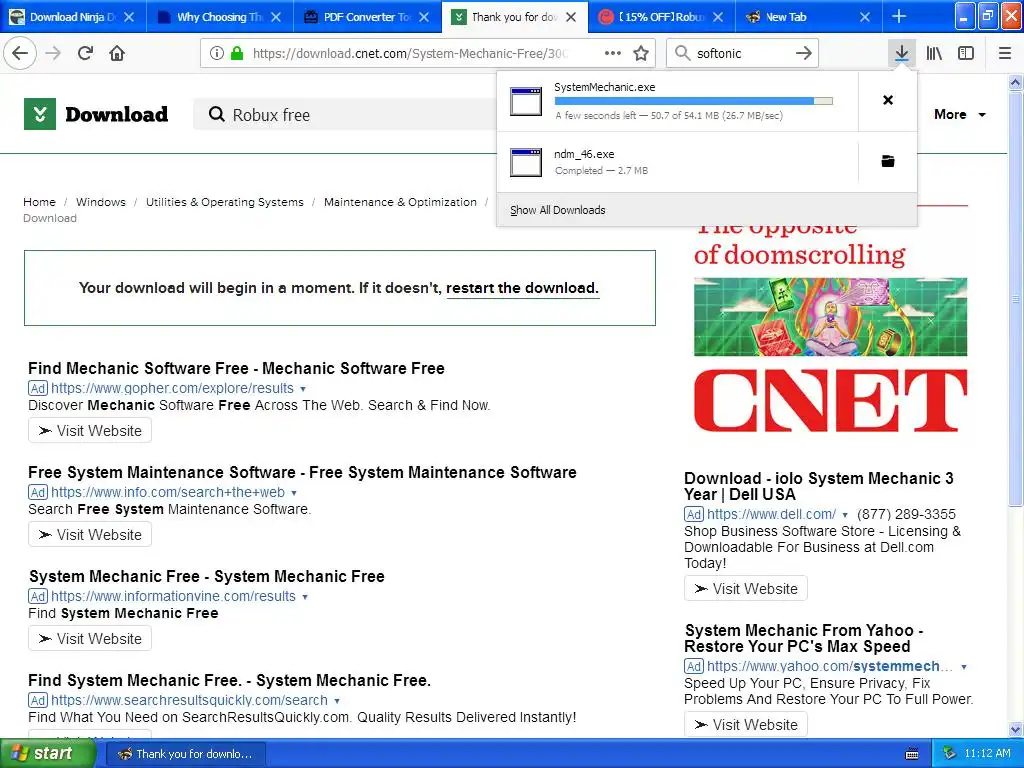
Task: Visit Website for Find Mechanic Software Free
Action: tap(90, 430)
